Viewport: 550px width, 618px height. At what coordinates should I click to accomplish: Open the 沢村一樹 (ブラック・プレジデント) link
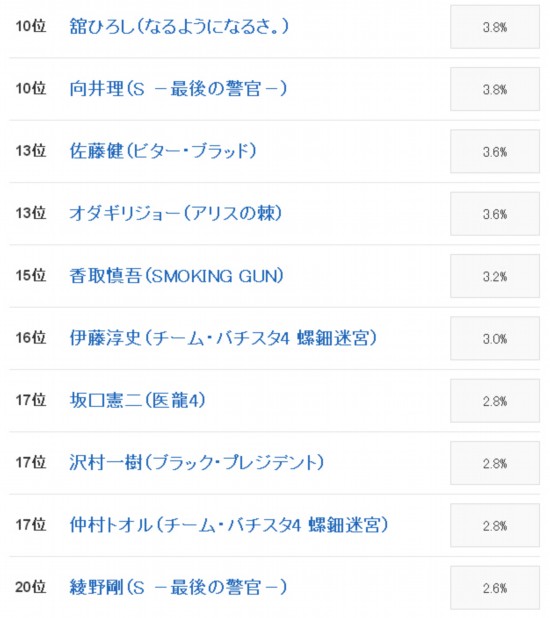pyautogui.click(x=197, y=463)
